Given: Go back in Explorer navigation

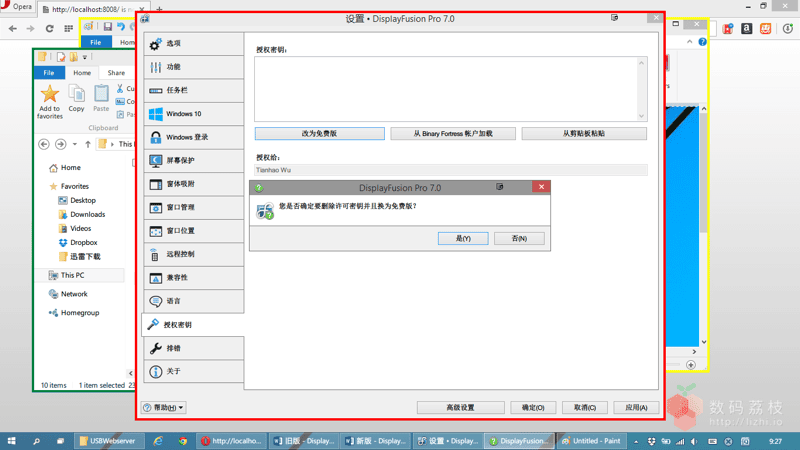Looking at the screenshot, I should [x=44, y=144].
